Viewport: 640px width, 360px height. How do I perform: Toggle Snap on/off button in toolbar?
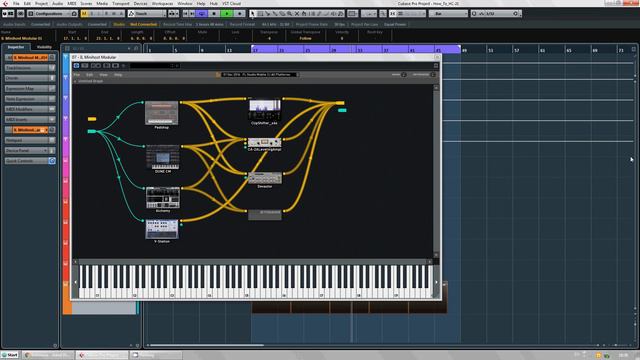393,13
